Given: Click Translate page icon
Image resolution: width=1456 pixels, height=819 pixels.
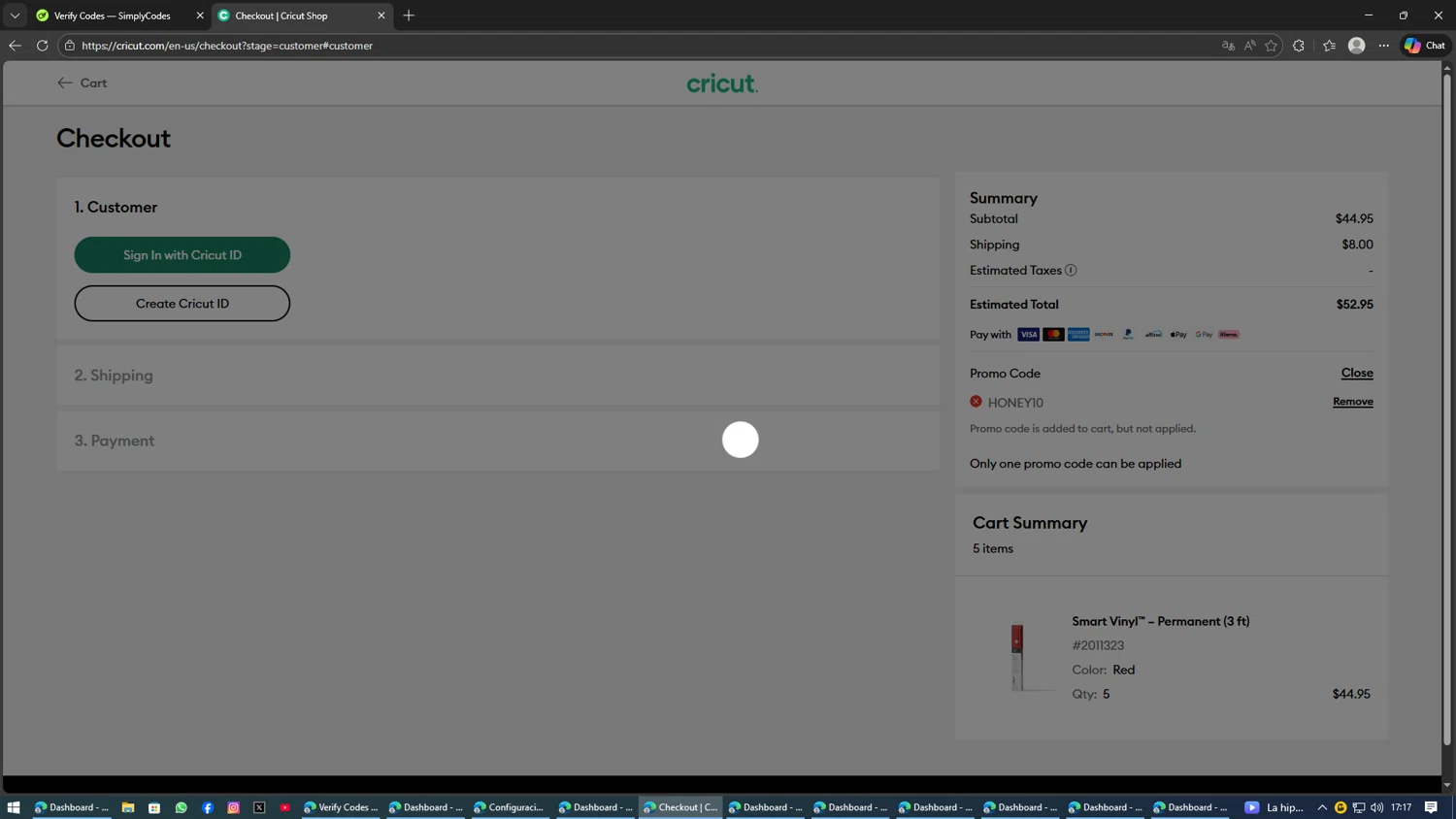Looking at the screenshot, I should coord(1228,46).
